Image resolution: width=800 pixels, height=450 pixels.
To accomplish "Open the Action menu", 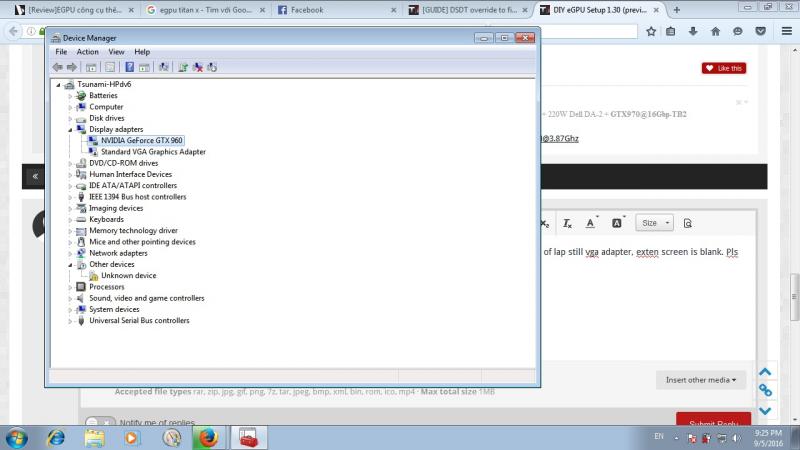I will pos(87,52).
